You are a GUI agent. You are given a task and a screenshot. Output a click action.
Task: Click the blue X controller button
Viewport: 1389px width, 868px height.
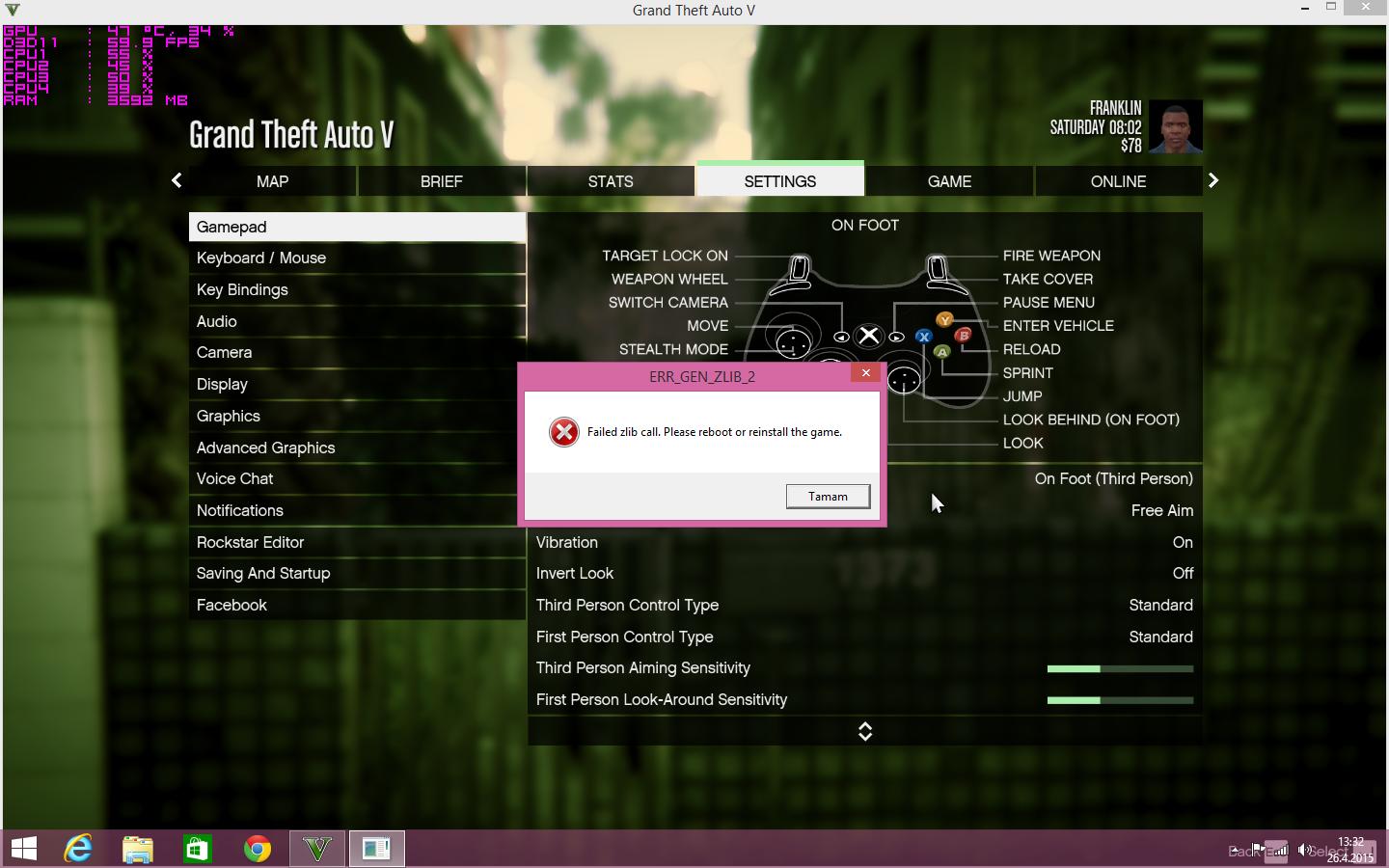point(924,337)
